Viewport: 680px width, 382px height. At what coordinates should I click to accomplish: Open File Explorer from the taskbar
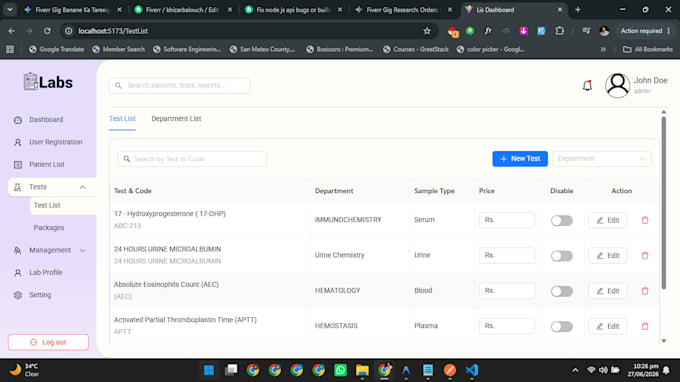click(362, 370)
